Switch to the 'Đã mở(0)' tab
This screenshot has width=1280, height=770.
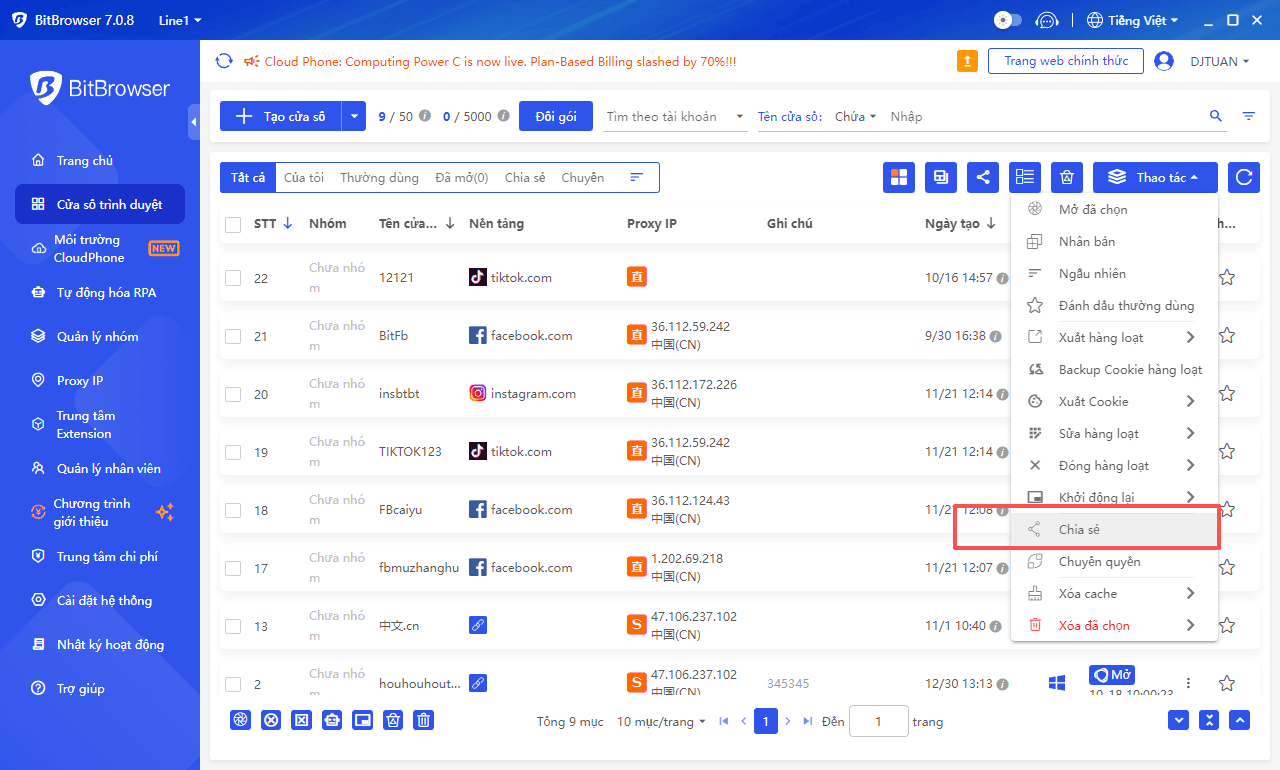[462, 177]
